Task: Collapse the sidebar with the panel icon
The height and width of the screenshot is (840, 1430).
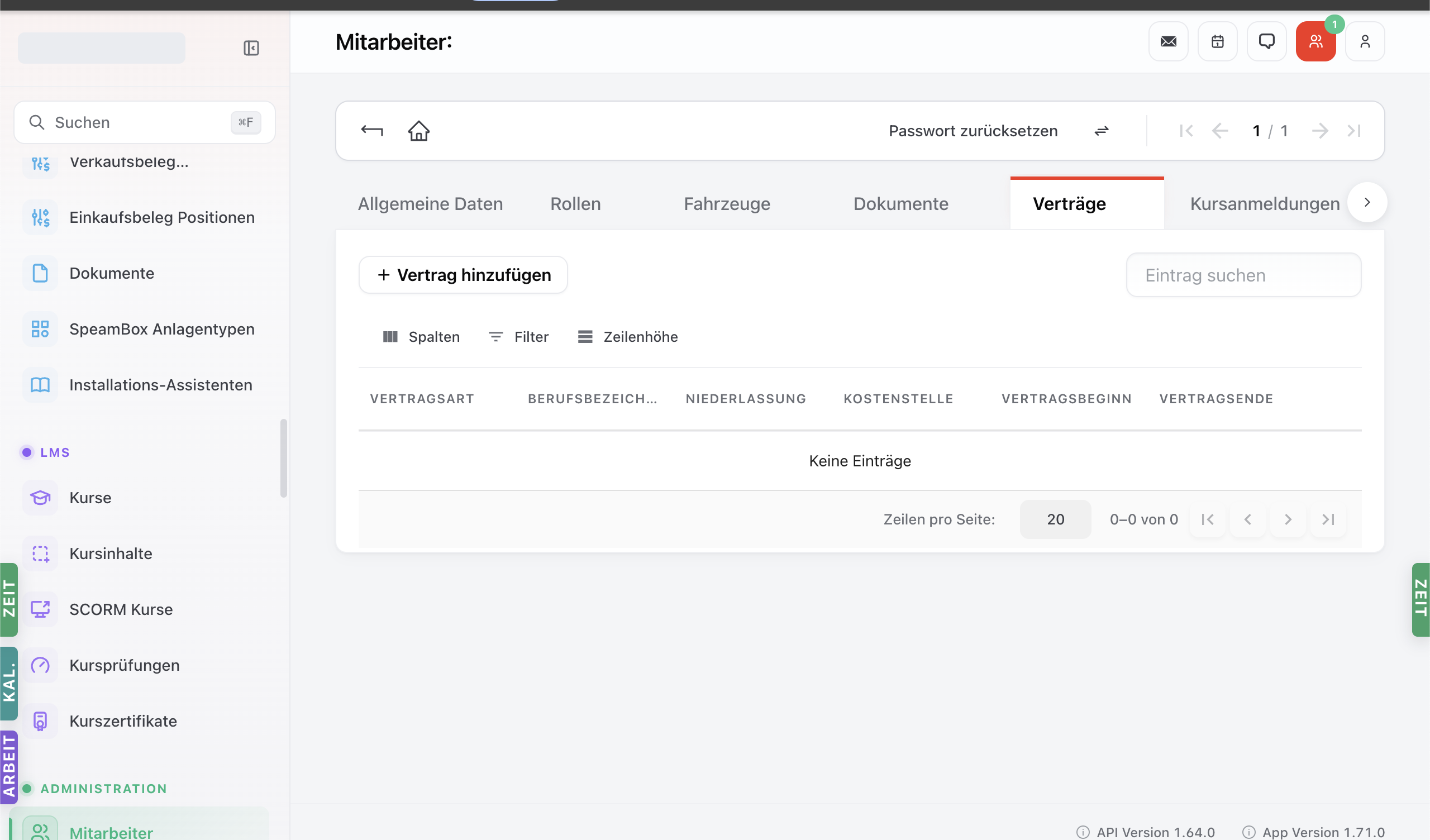Action: tap(251, 47)
